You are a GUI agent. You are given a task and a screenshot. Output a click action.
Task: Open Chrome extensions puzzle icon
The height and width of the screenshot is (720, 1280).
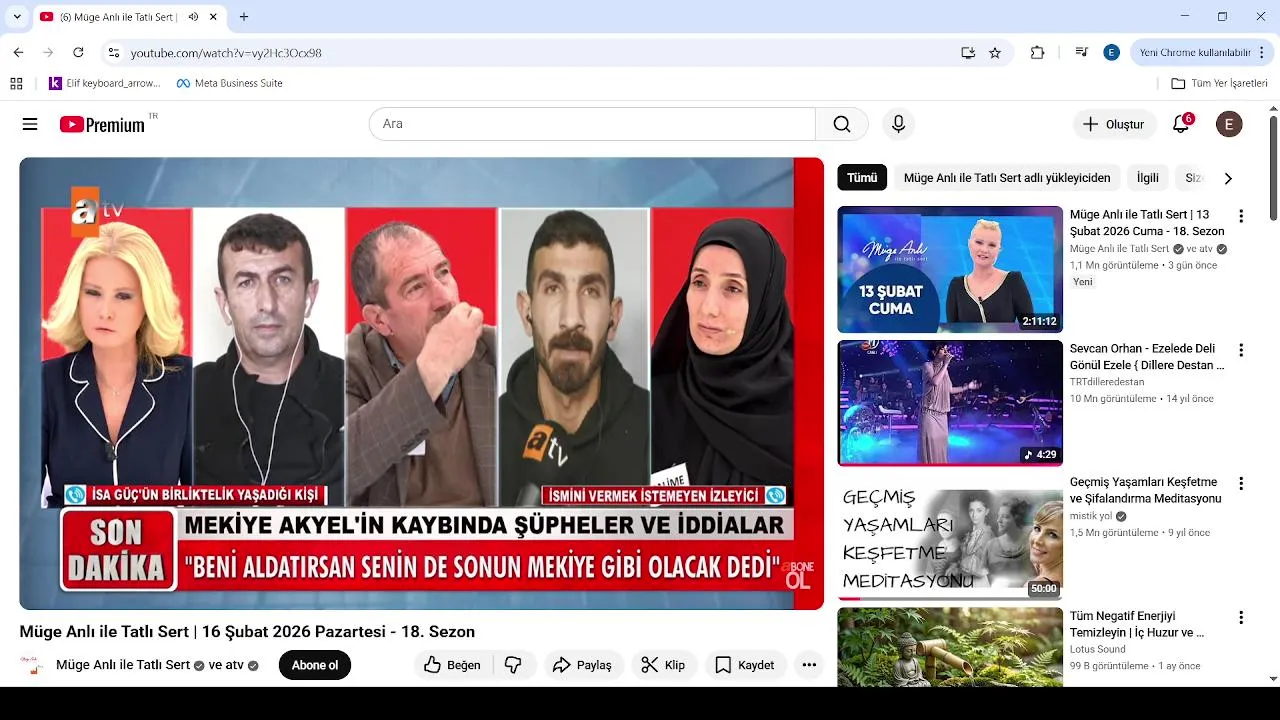(1037, 53)
